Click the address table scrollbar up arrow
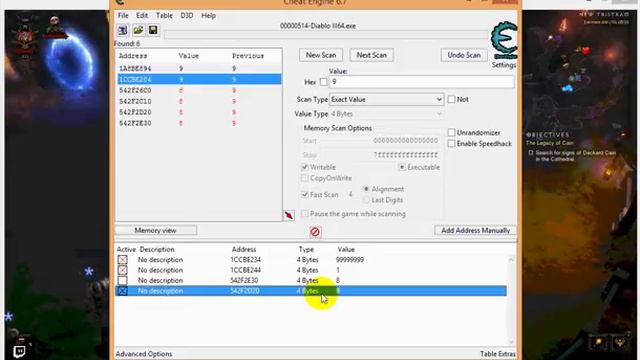This screenshot has width=640, height=360. pyautogui.click(x=511, y=260)
